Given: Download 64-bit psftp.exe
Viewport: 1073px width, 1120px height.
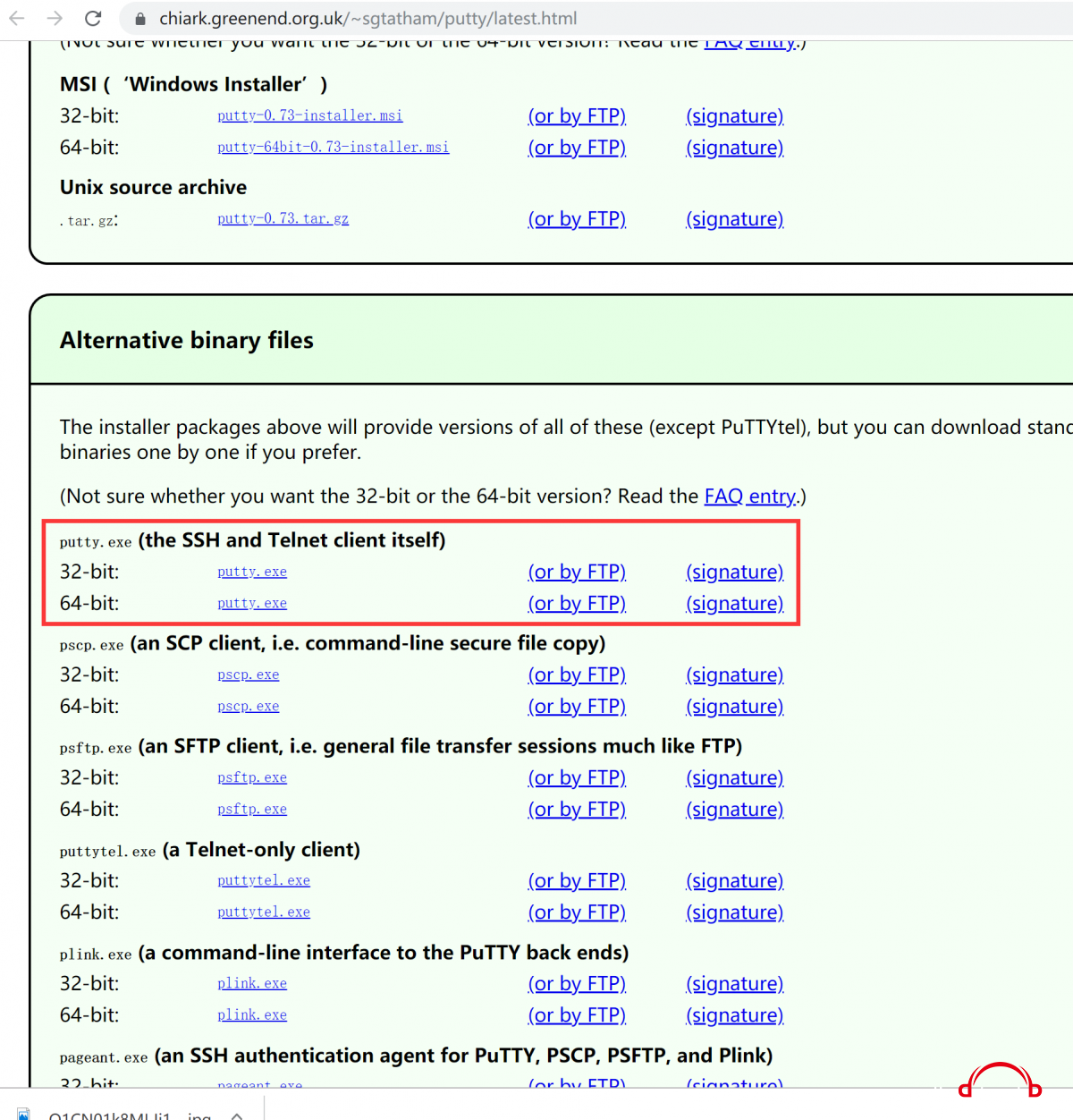Looking at the screenshot, I should coord(252,809).
